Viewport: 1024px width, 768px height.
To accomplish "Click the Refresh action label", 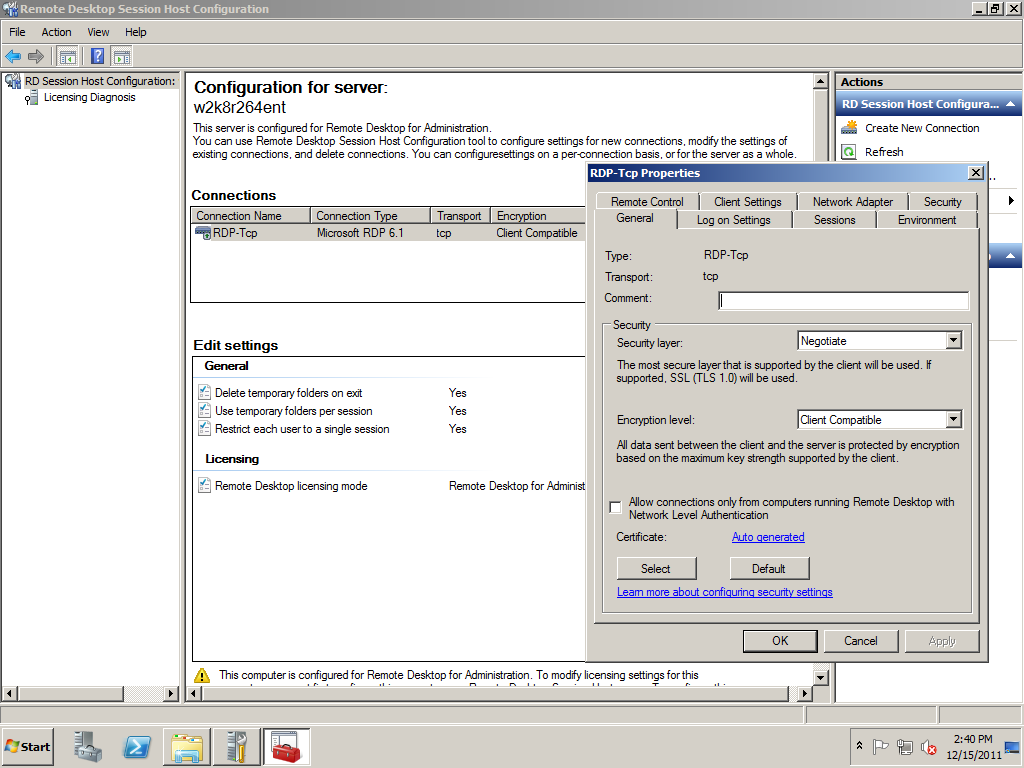I will [x=884, y=152].
